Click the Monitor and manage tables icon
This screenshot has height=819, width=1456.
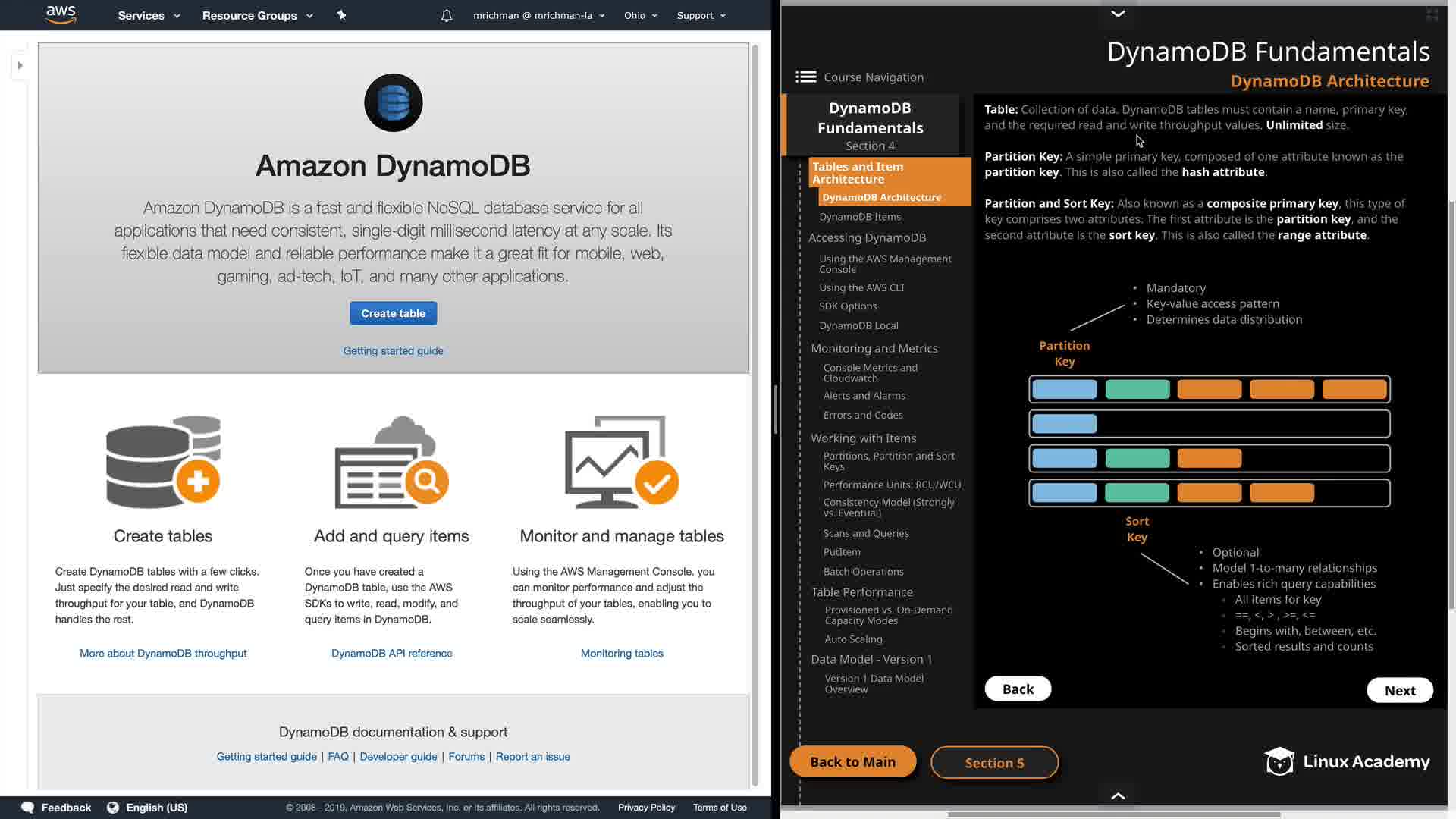pyautogui.click(x=621, y=462)
